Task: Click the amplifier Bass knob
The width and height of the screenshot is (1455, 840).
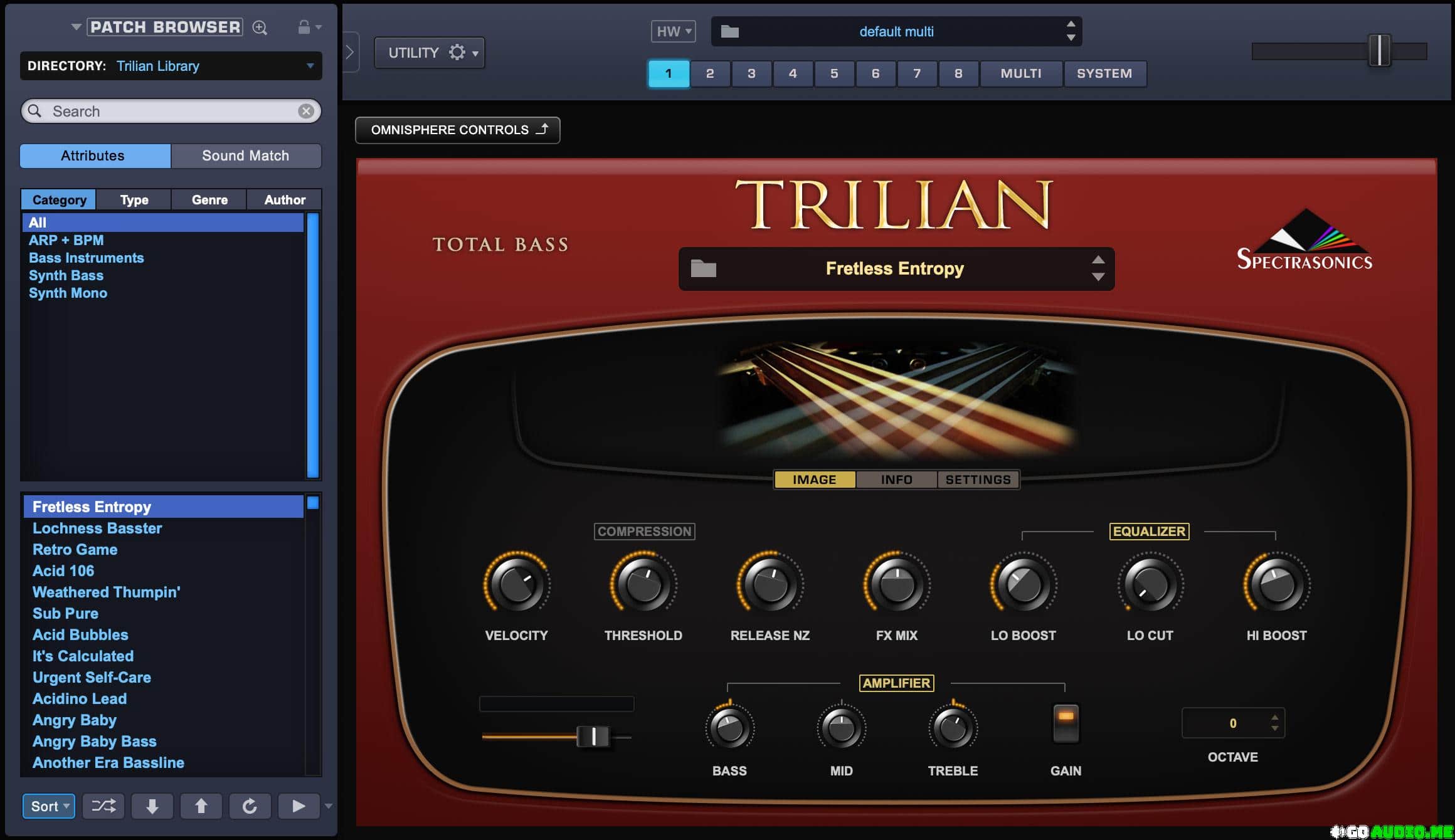Action: tap(729, 728)
